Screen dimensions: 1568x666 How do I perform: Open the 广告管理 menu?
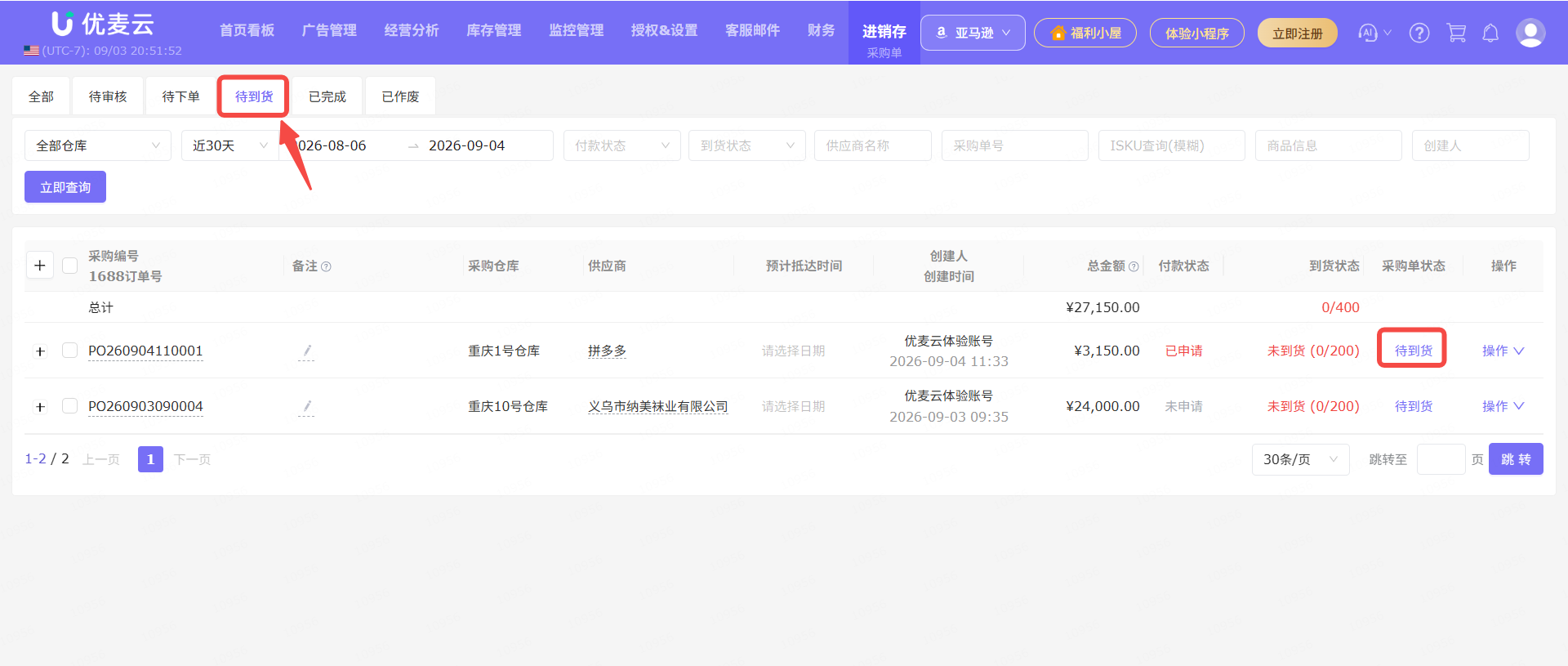click(329, 30)
